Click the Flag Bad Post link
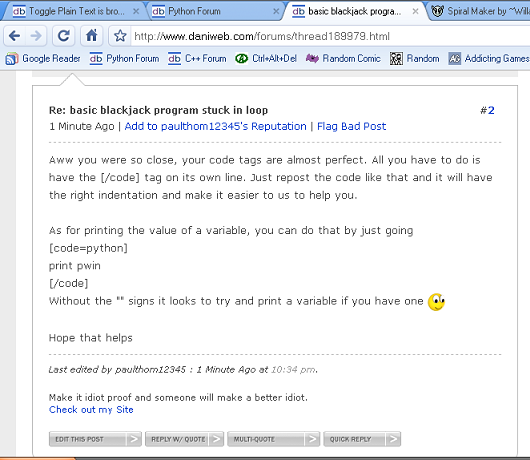The width and height of the screenshot is (530, 460). (x=352, y=126)
